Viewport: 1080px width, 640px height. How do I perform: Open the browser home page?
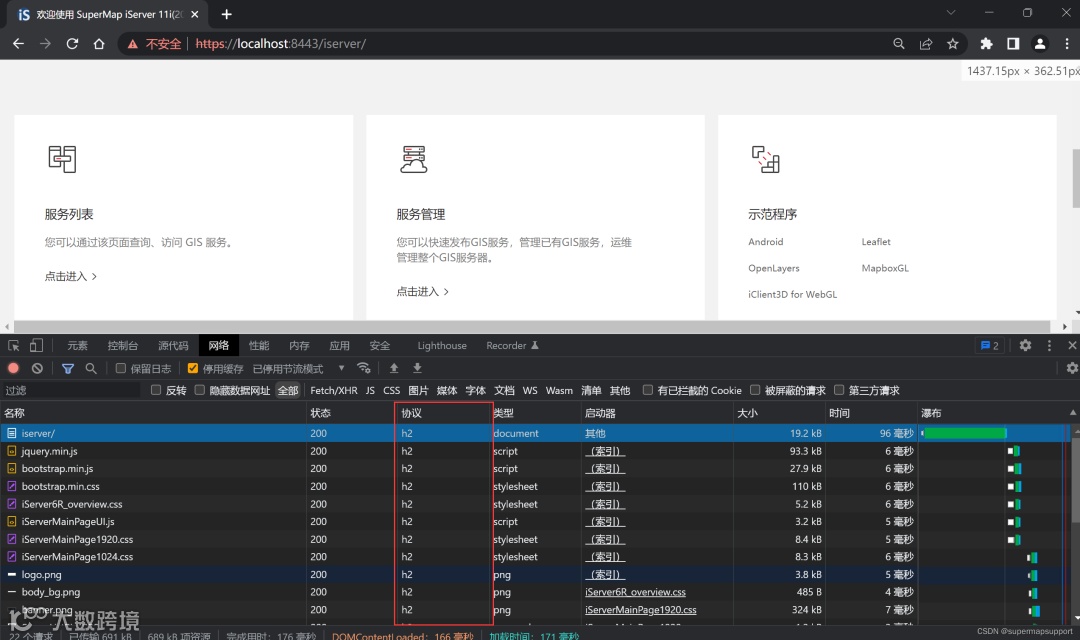(99, 43)
